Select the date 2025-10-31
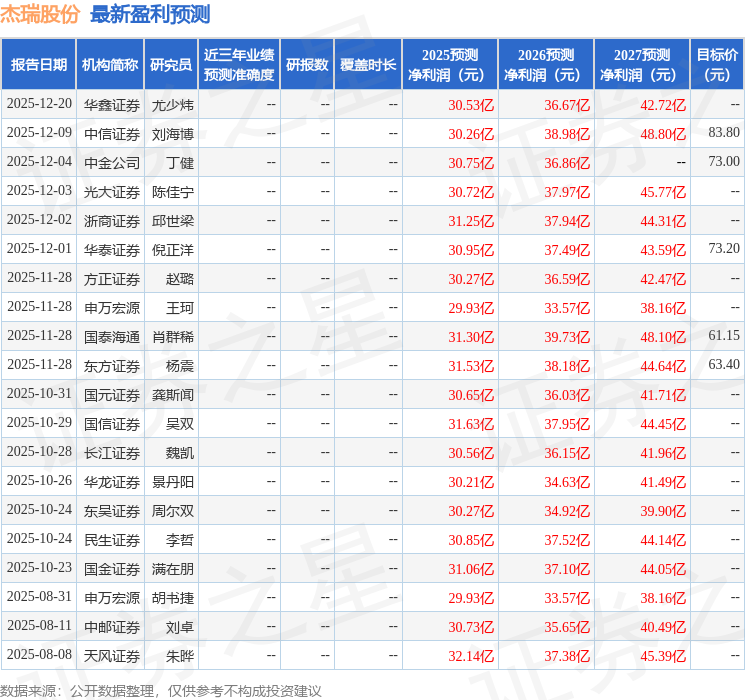The image size is (745, 700). pos(39,393)
